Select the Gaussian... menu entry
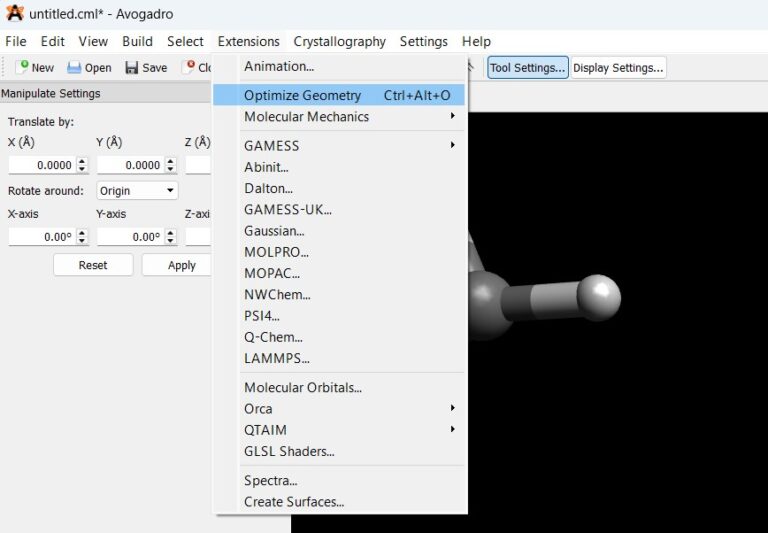This screenshot has height=533, width=768. pyautogui.click(x=339, y=231)
